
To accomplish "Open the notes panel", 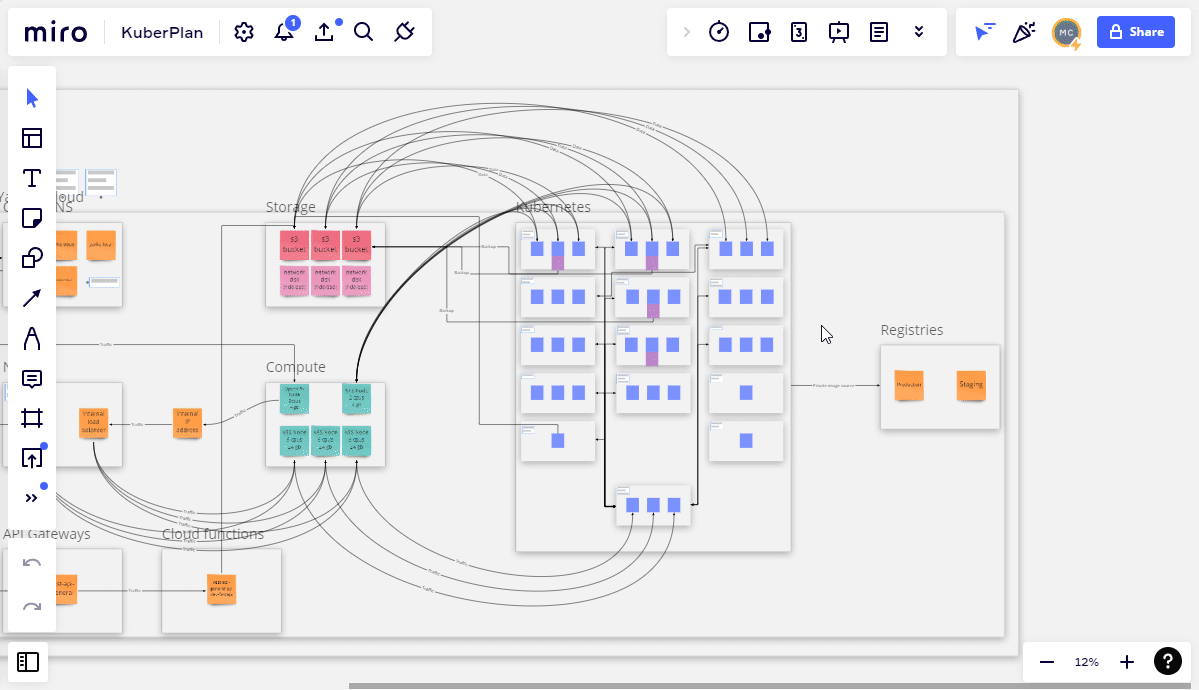I will 879,32.
